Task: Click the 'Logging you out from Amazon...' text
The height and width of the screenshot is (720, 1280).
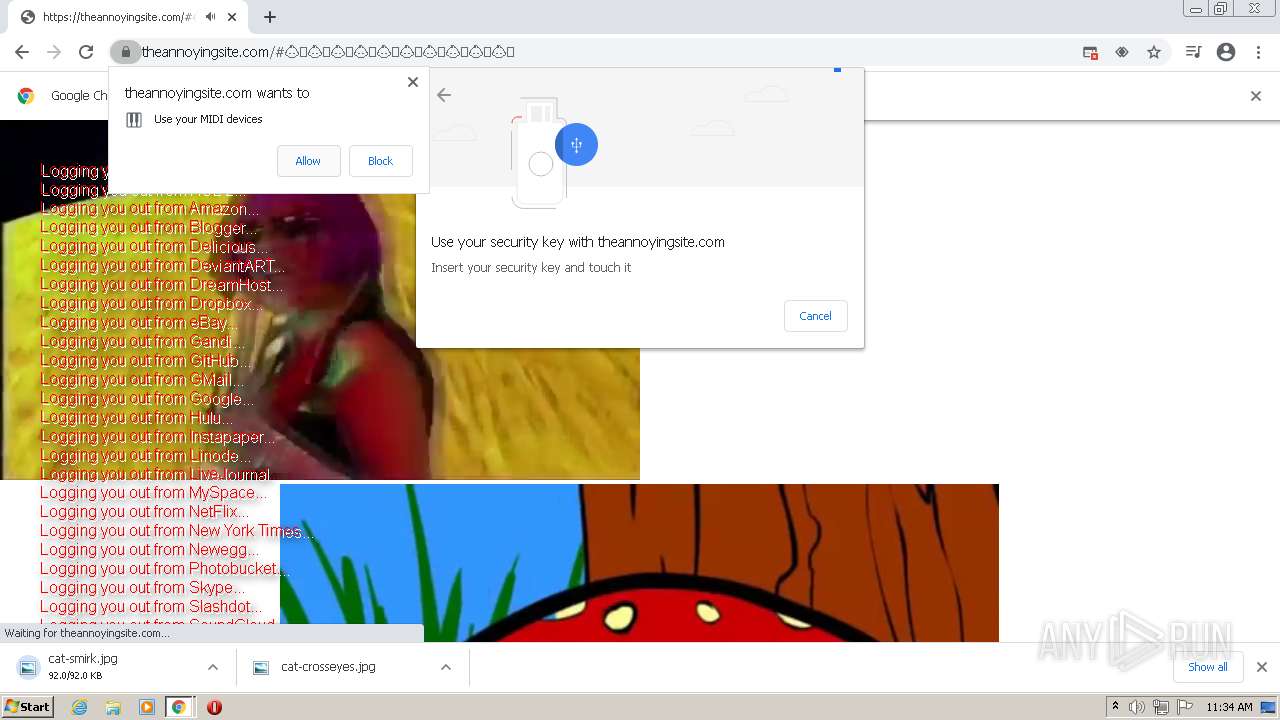Action: [150, 209]
